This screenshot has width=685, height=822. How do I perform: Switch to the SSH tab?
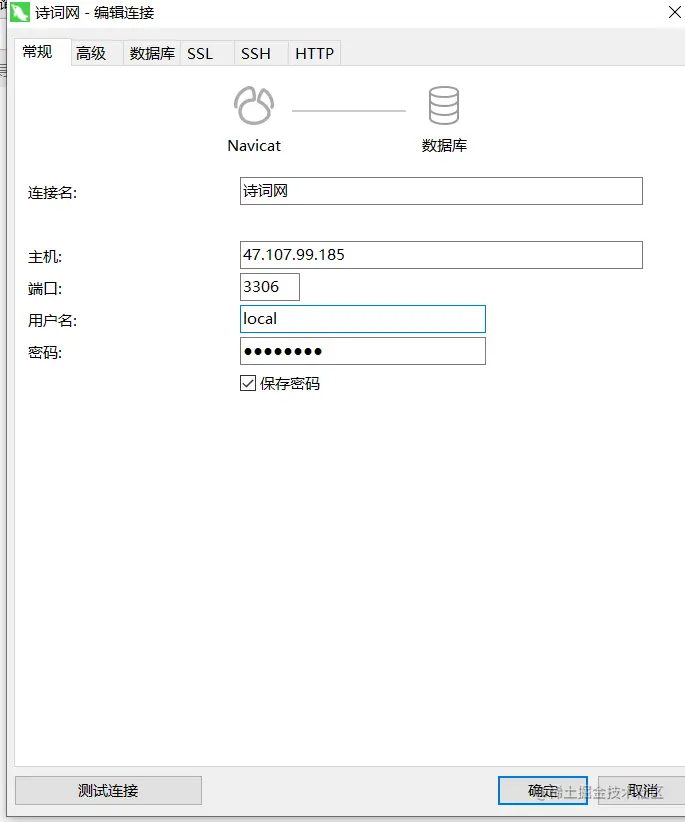[x=261, y=53]
